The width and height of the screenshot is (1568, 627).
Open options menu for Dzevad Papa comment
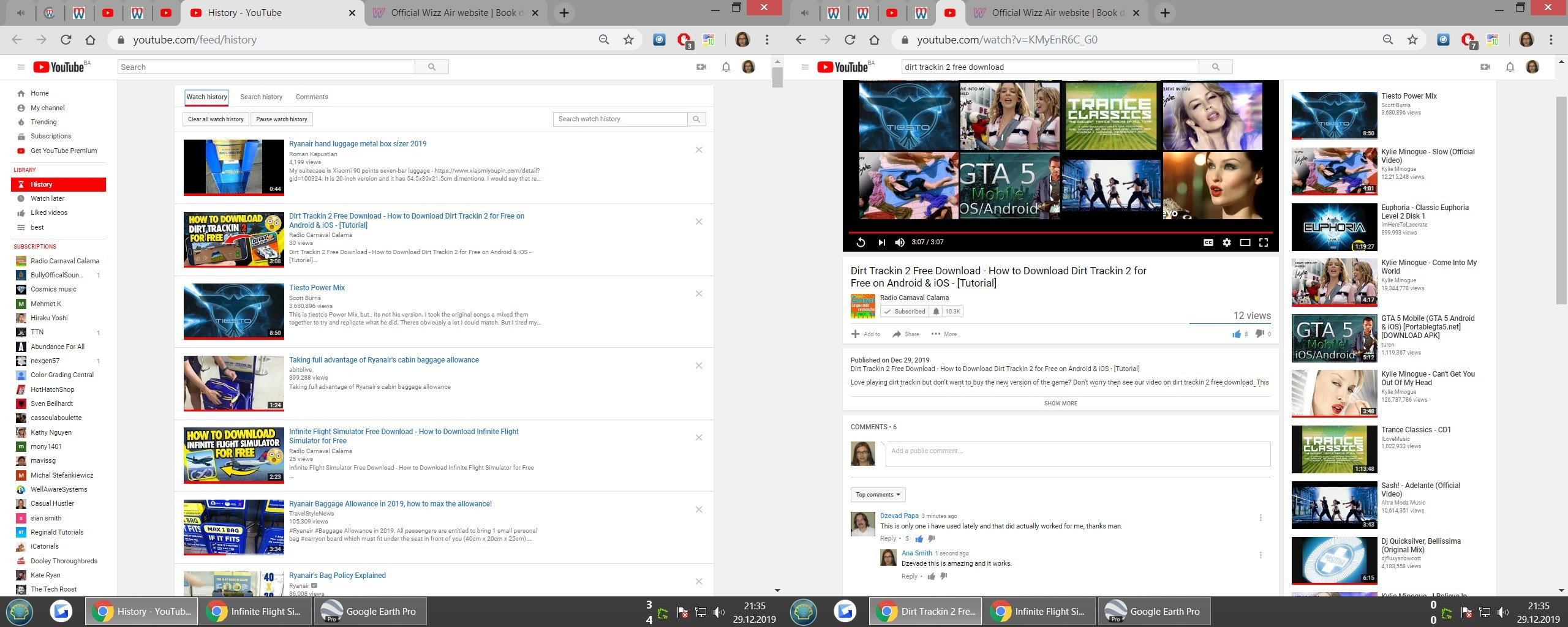pyautogui.click(x=1261, y=518)
